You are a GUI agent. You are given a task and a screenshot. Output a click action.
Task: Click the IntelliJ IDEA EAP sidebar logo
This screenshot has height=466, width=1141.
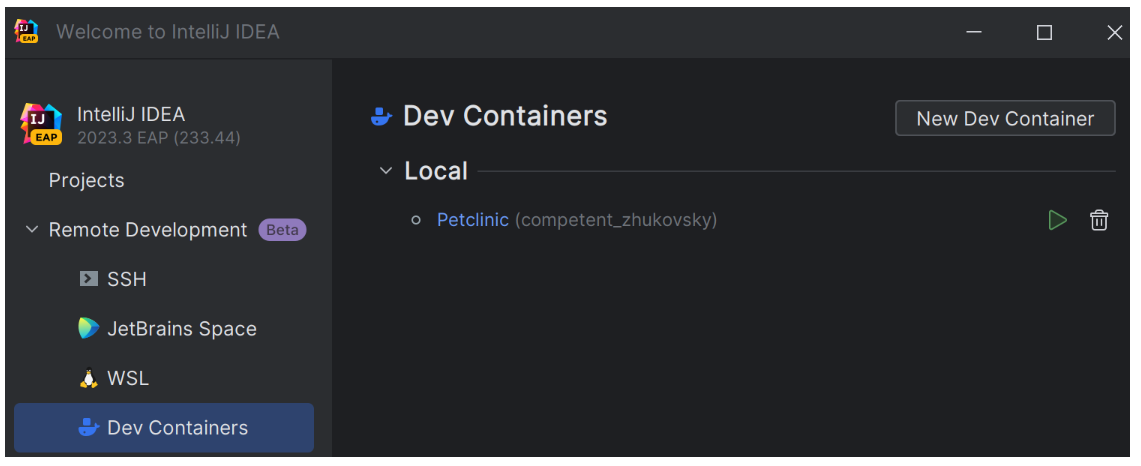(x=42, y=124)
